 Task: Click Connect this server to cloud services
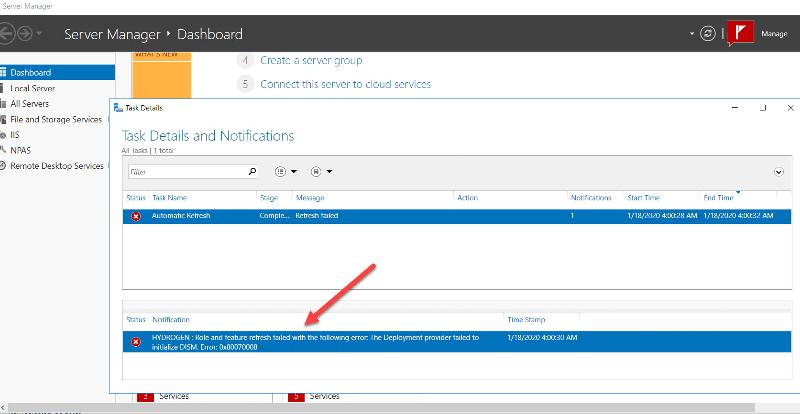click(x=345, y=84)
